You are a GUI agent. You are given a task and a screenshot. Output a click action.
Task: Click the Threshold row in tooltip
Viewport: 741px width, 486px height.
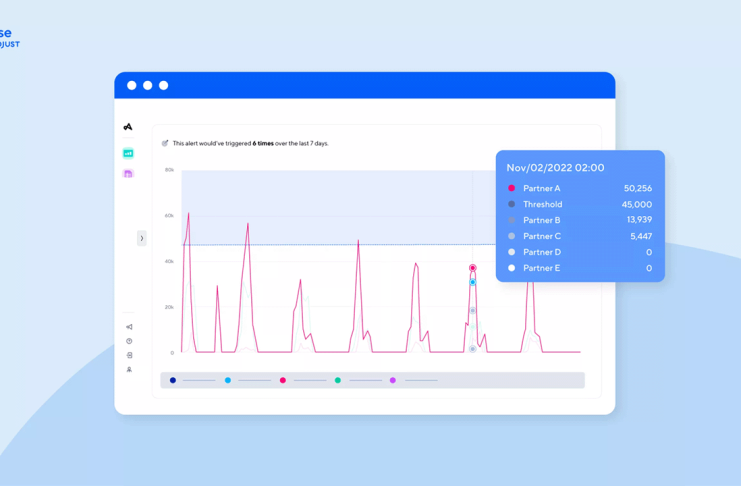click(580, 204)
